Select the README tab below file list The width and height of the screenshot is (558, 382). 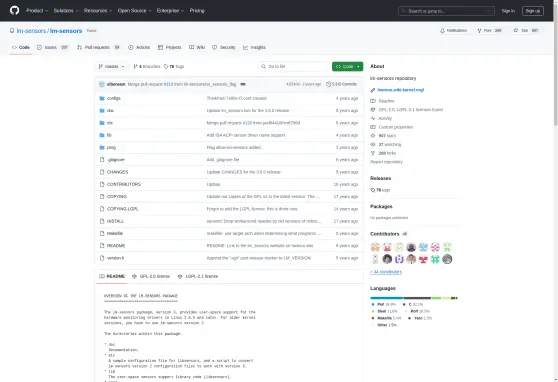pyautogui.click(x=112, y=276)
